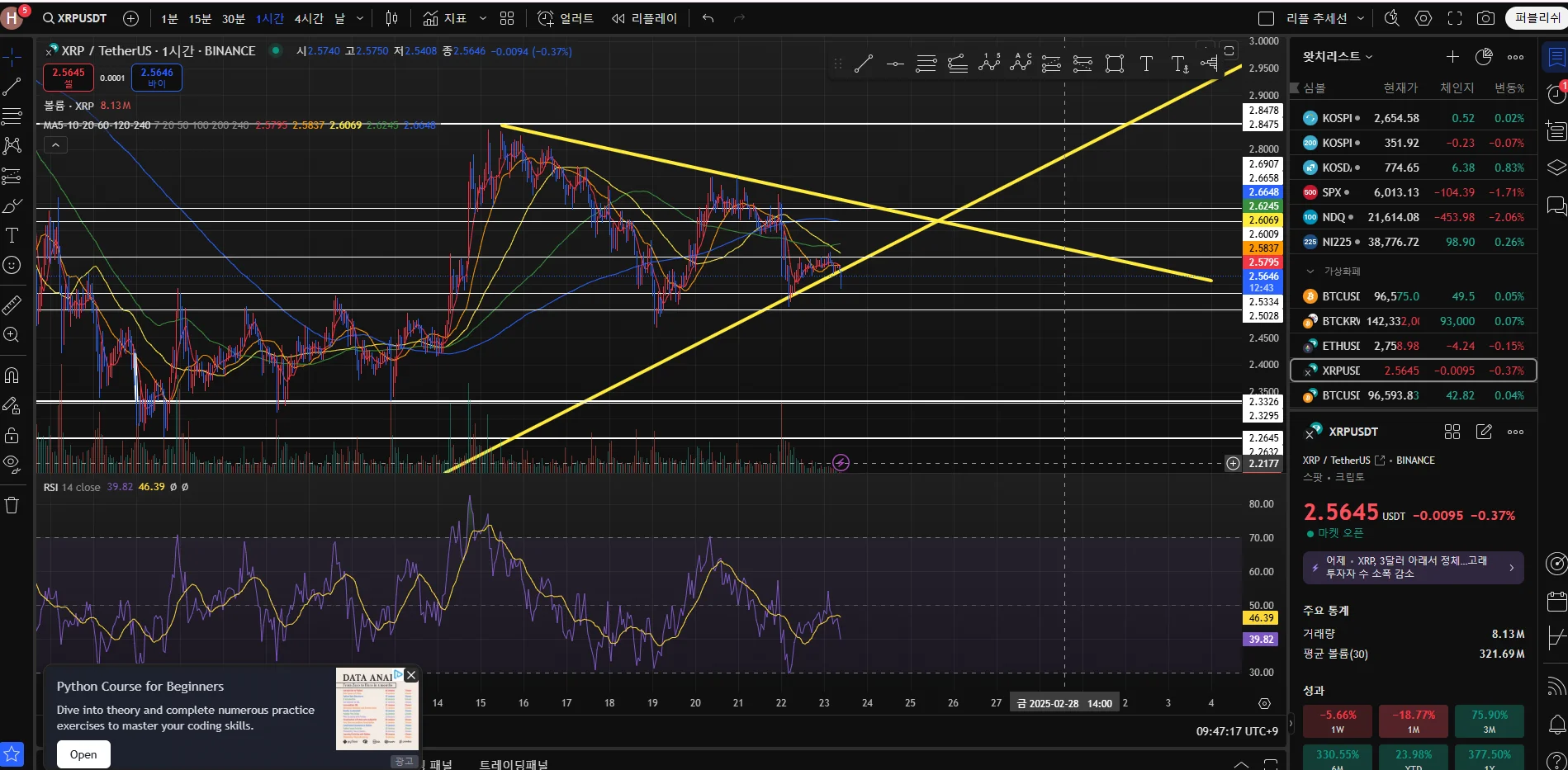
Task: Open watchlist more options menu
Action: [x=1515, y=56]
